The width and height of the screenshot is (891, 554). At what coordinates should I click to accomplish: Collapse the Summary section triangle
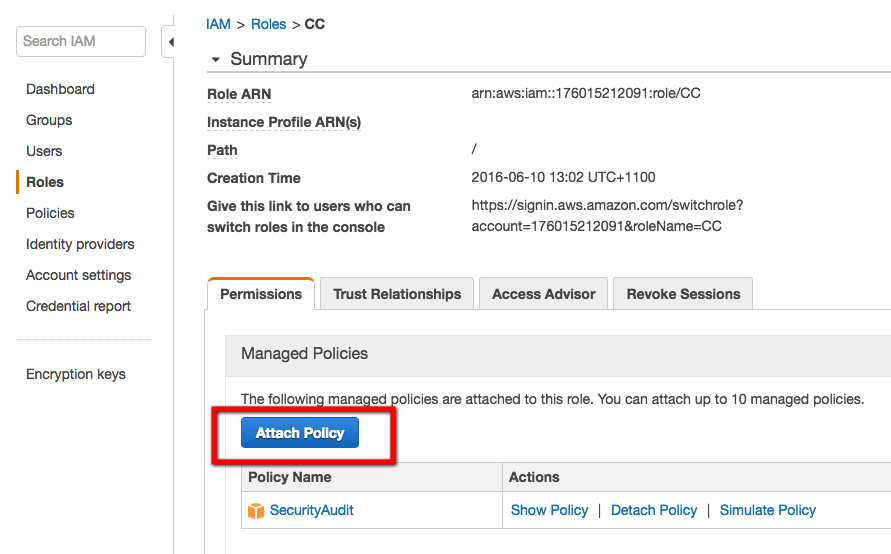(215, 59)
